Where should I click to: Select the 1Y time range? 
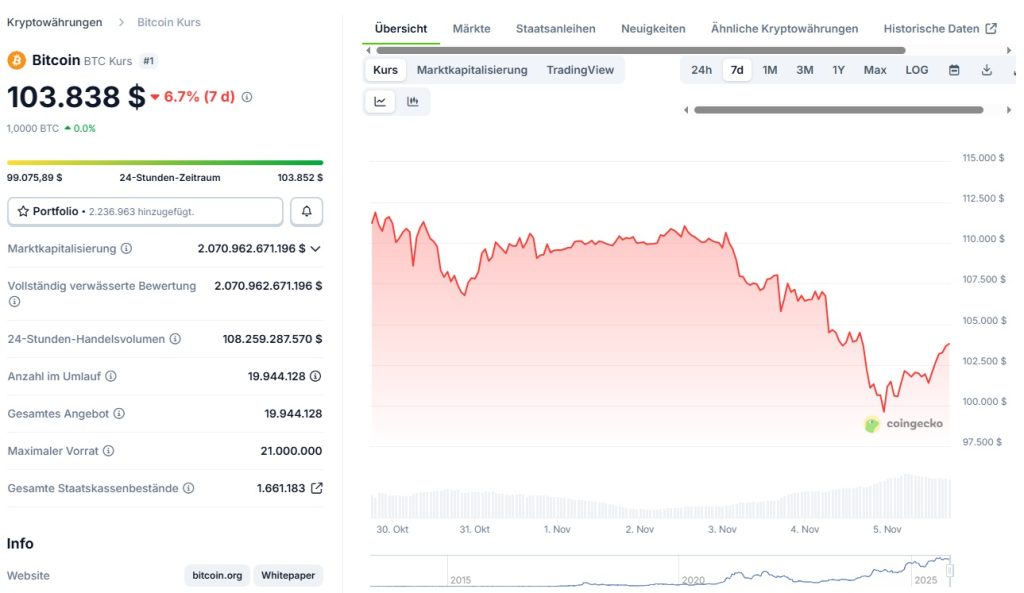click(x=839, y=70)
